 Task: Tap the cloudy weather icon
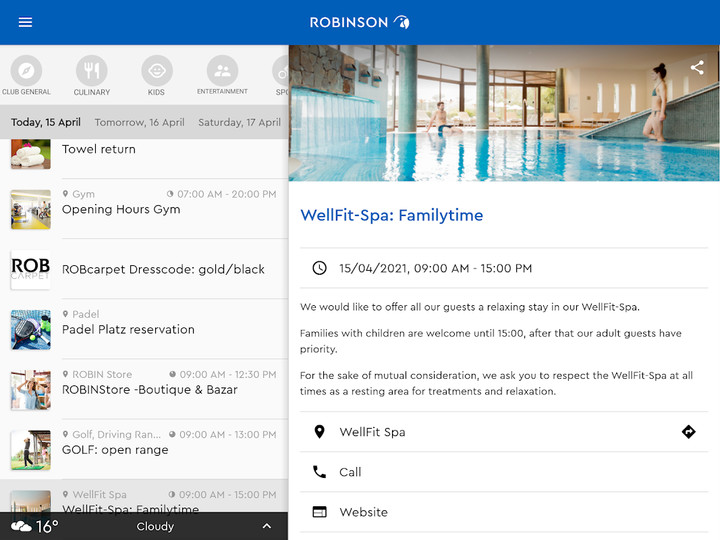[21, 526]
